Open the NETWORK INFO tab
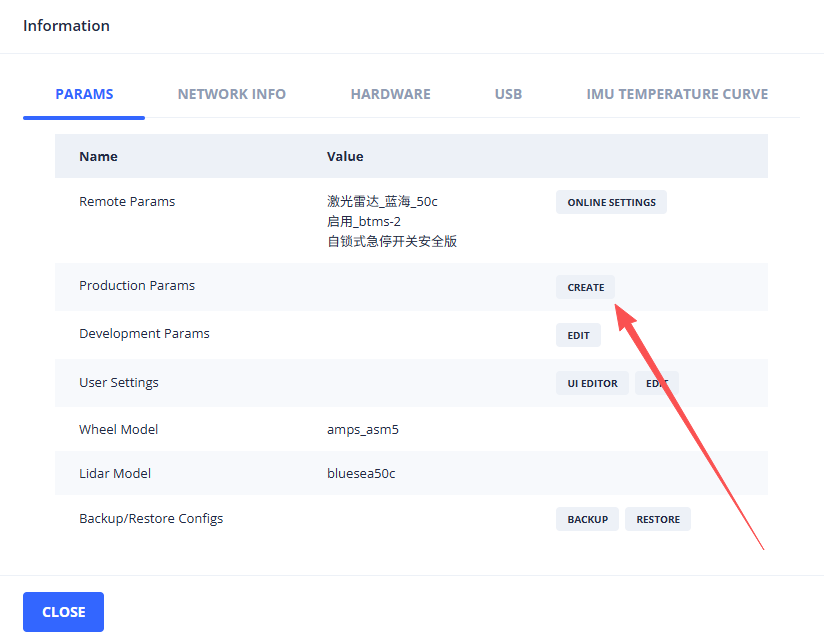This screenshot has width=824, height=644. [x=231, y=94]
